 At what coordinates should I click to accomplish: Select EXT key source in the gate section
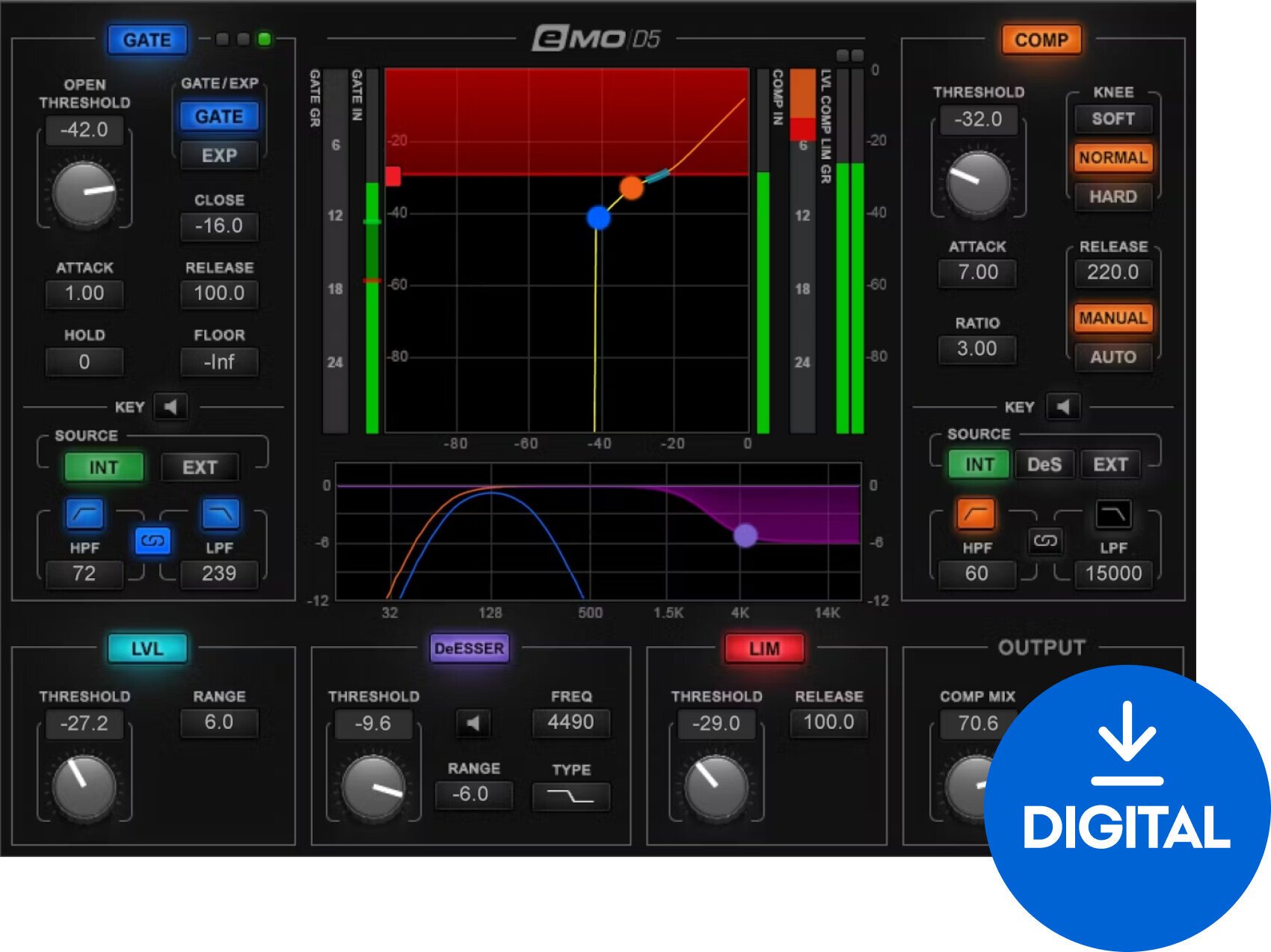tap(199, 467)
